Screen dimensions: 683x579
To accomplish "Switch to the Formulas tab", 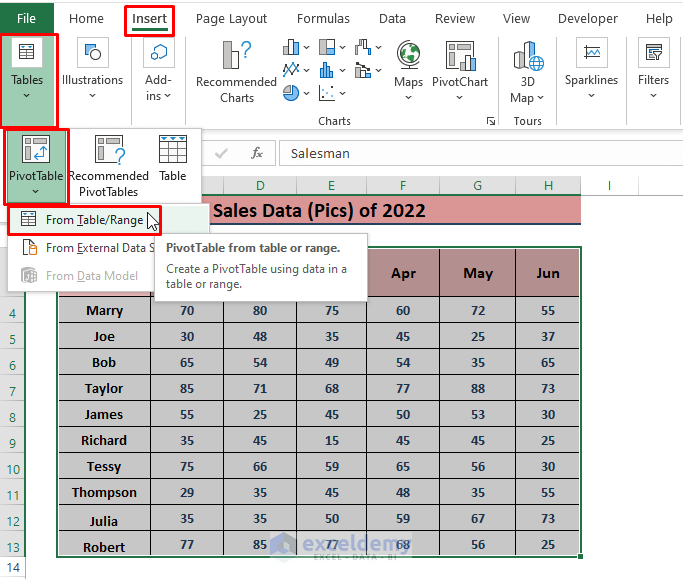I will pyautogui.click(x=323, y=18).
